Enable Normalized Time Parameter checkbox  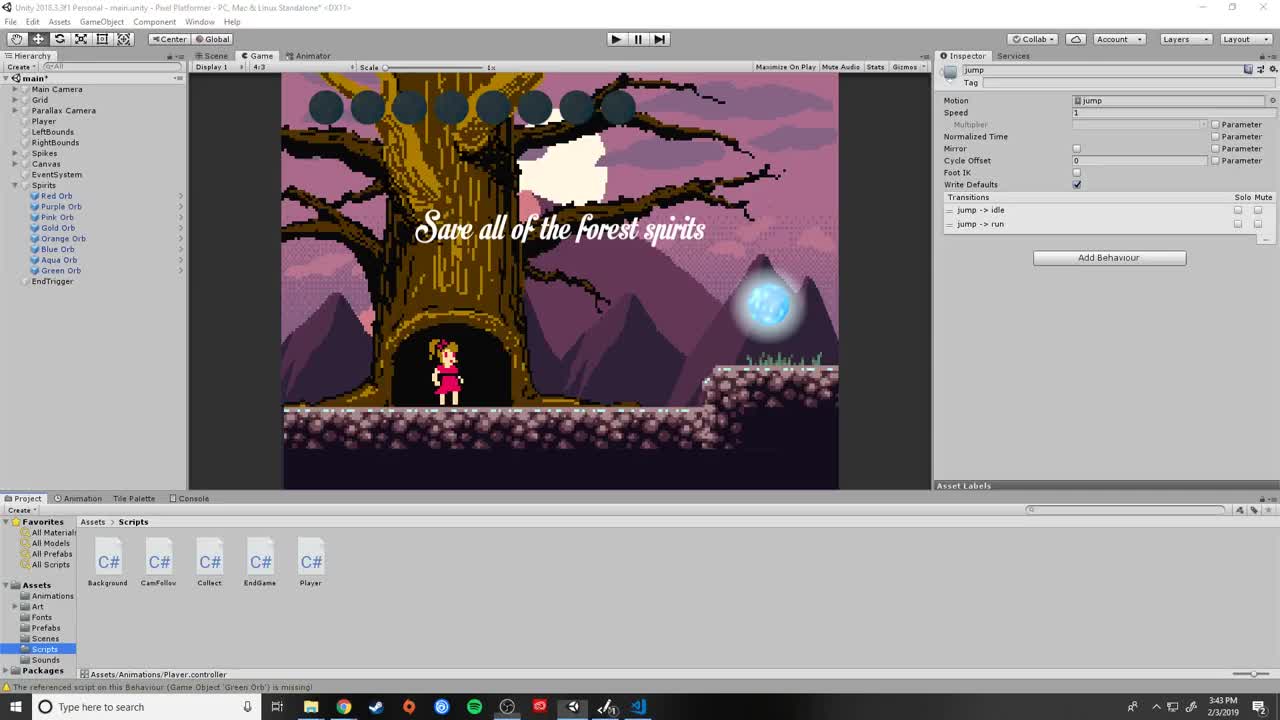[x=1215, y=136]
